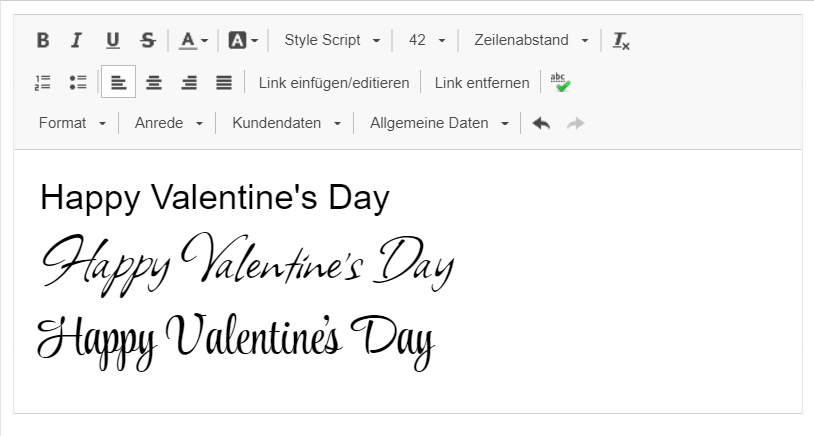Insert a numbered list

43,82
